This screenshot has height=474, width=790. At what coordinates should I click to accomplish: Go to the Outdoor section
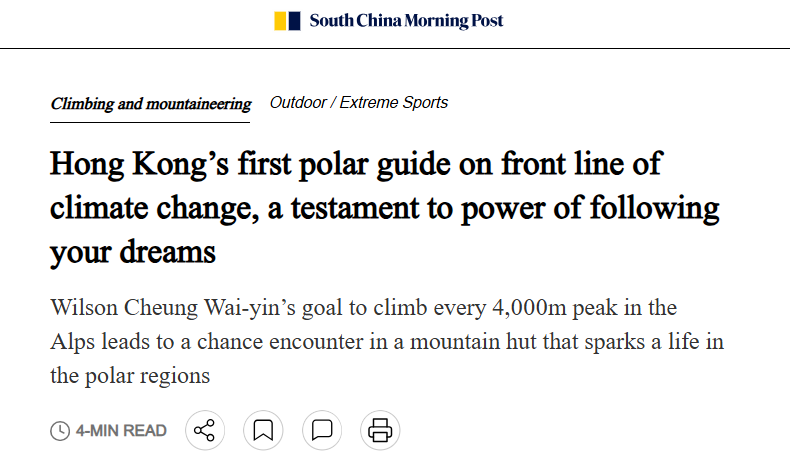(298, 103)
